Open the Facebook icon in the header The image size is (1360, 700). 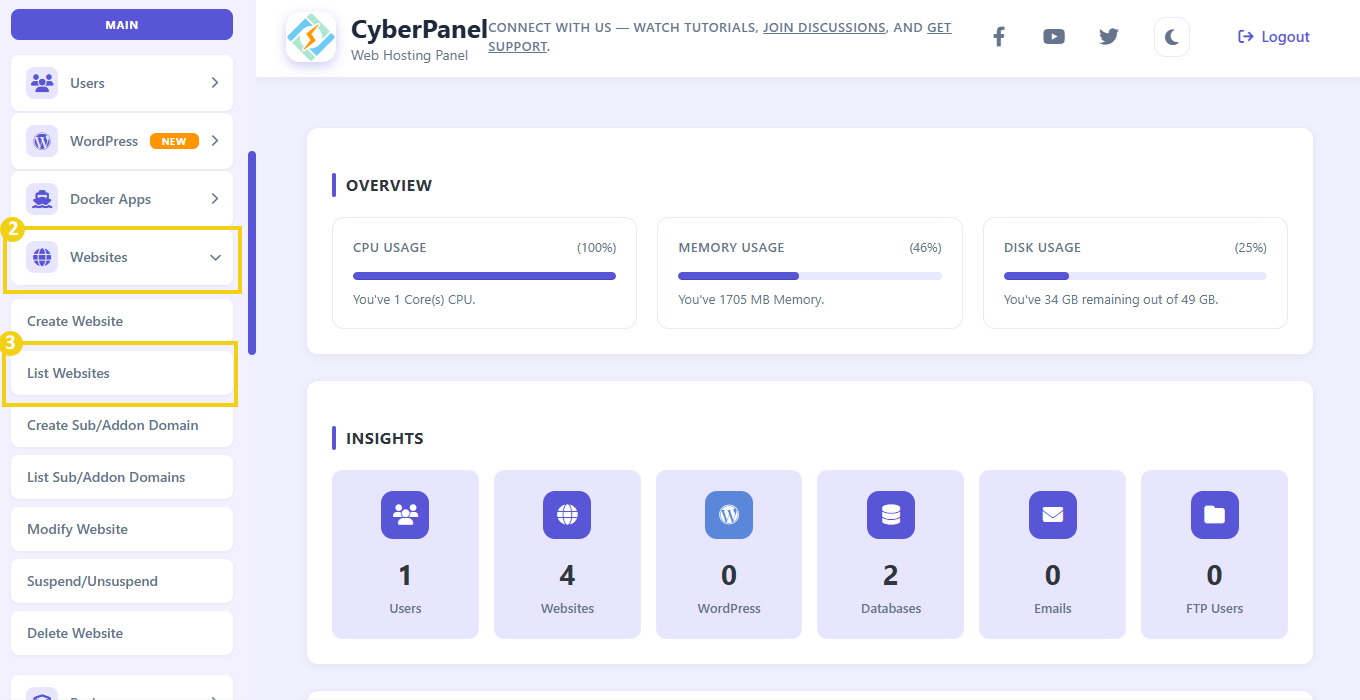coord(998,36)
